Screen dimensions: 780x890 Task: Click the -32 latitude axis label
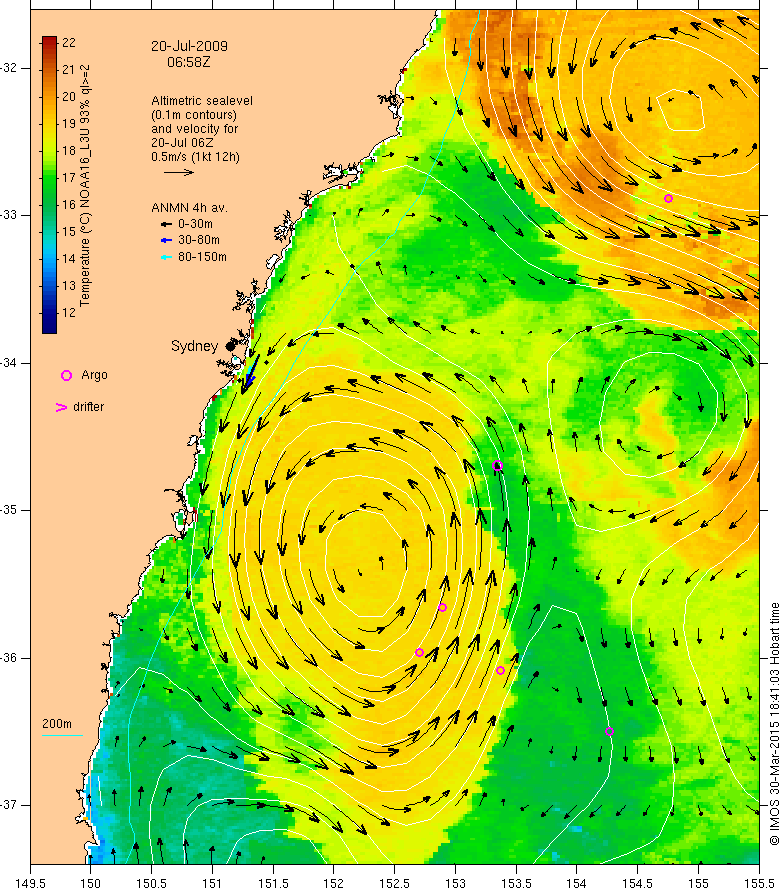[x=9, y=68]
